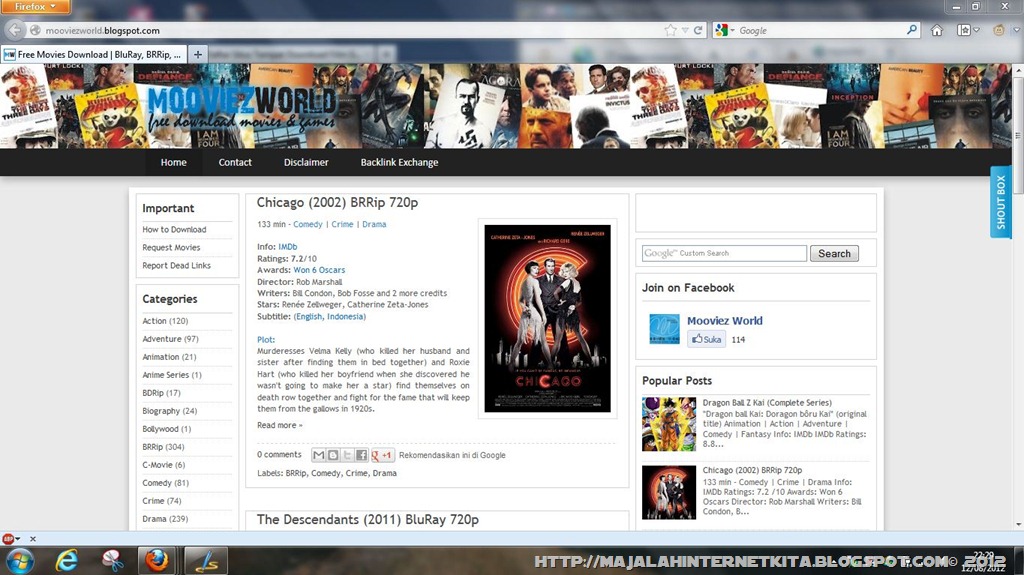Bookmark this page with the star icon
Viewport: 1024px width, 575px height.
click(x=670, y=30)
